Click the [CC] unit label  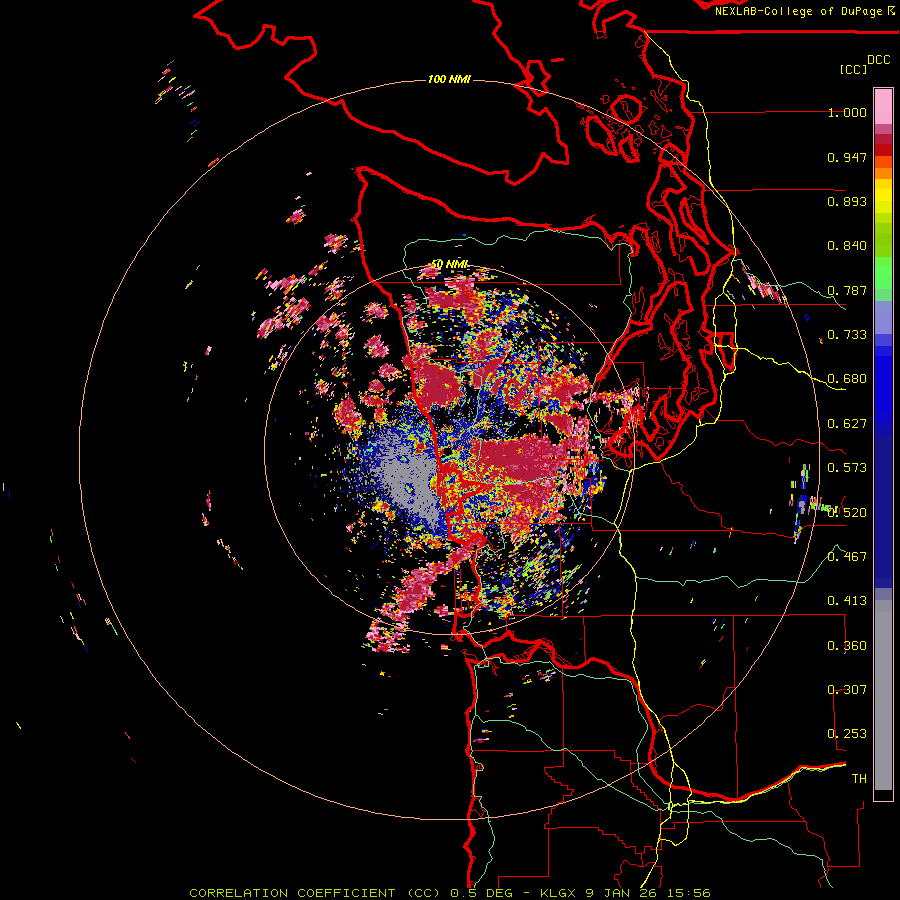point(853,69)
